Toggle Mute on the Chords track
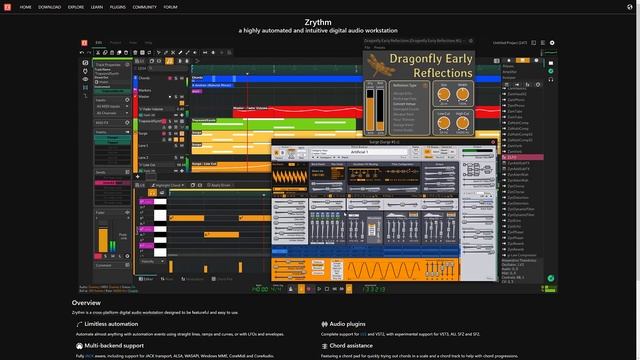 tap(182, 78)
